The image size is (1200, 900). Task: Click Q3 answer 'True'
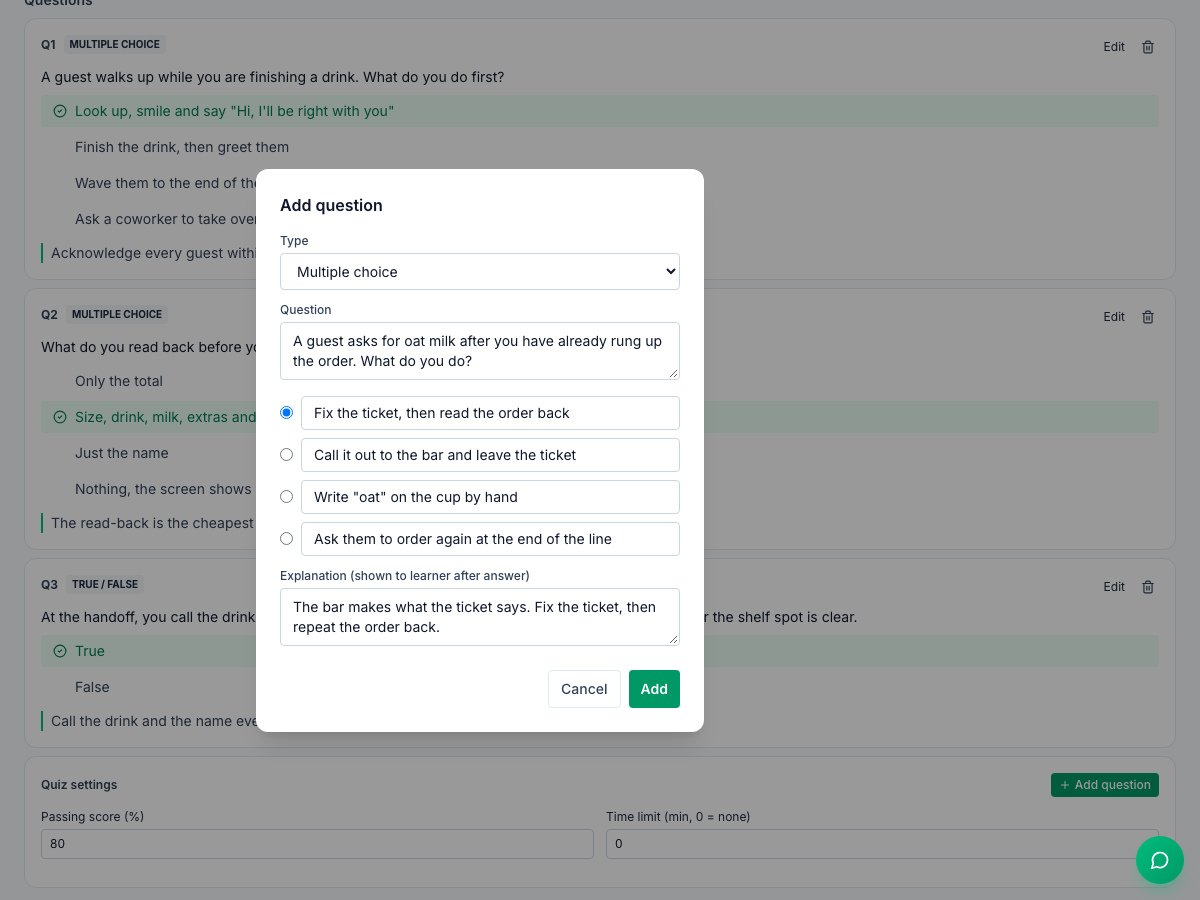click(x=600, y=651)
